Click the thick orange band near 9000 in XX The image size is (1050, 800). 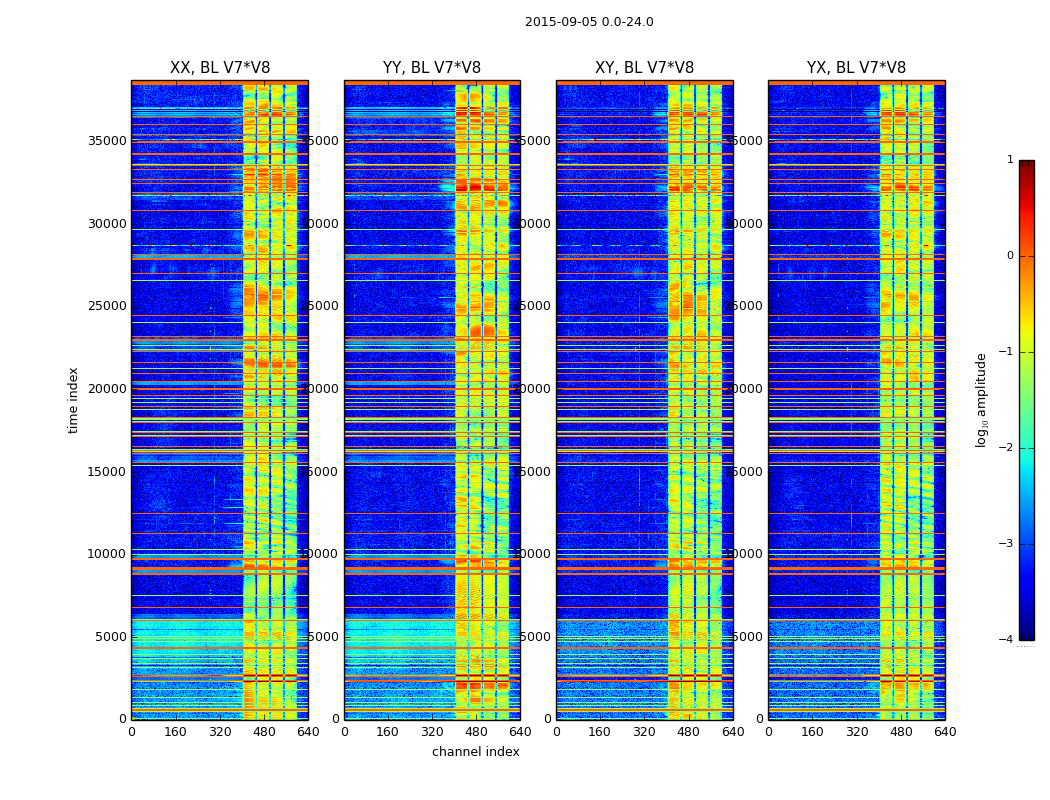tap(220, 569)
